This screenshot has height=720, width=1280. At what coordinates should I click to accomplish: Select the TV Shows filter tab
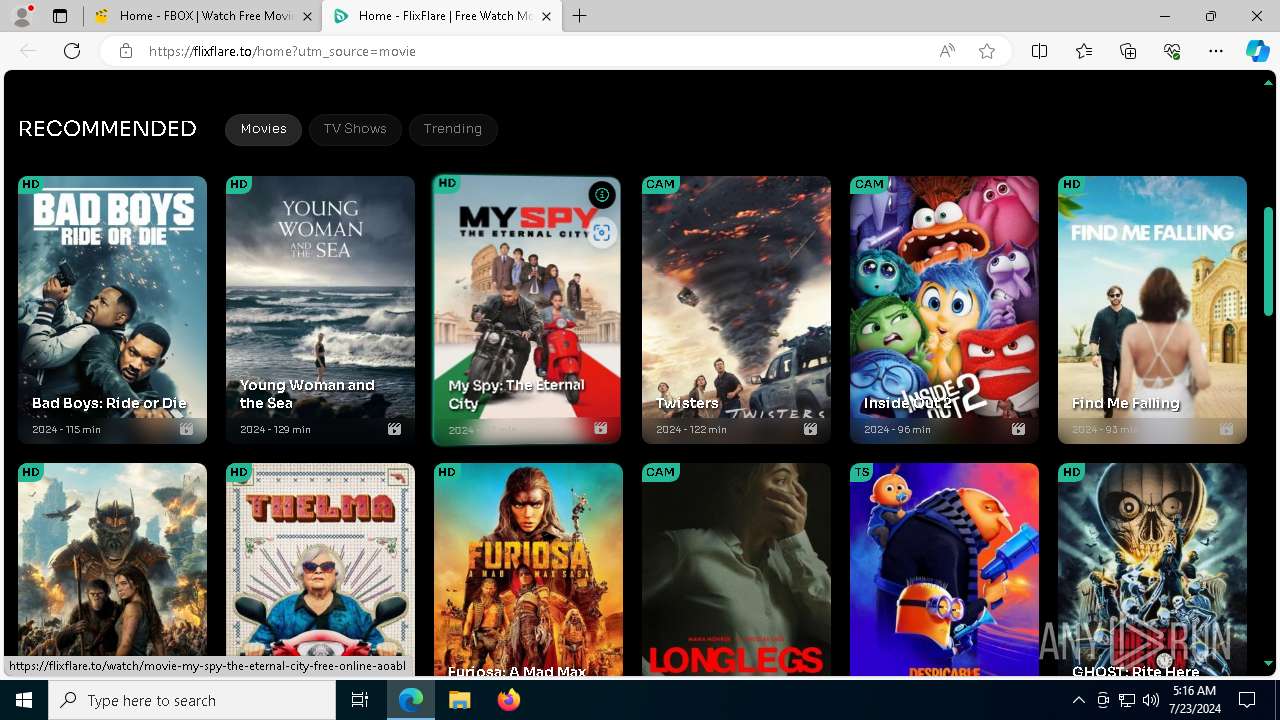coord(355,129)
